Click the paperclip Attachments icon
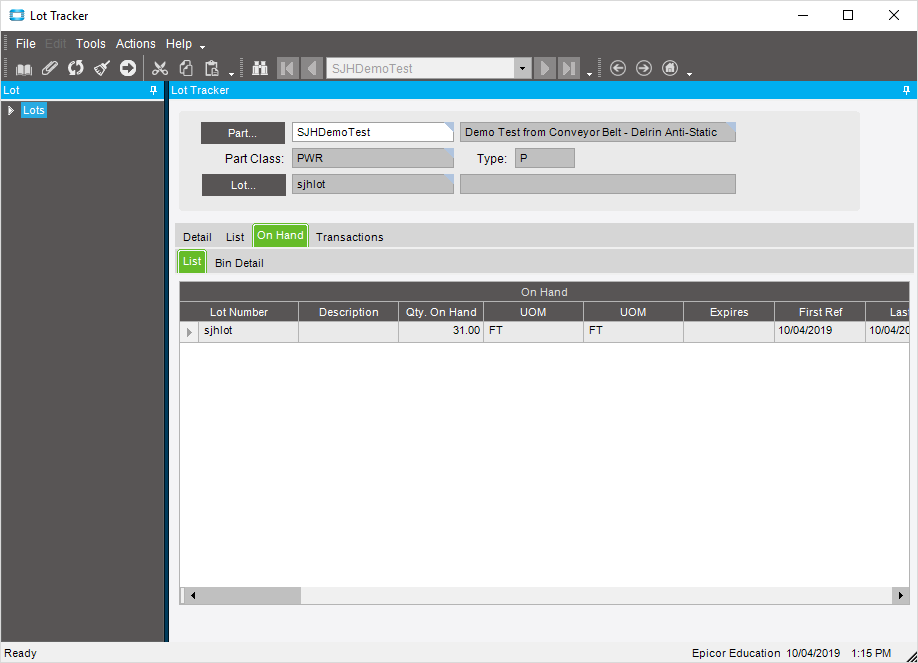The width and height of the screenshot is (918, 663). point(50,69)
